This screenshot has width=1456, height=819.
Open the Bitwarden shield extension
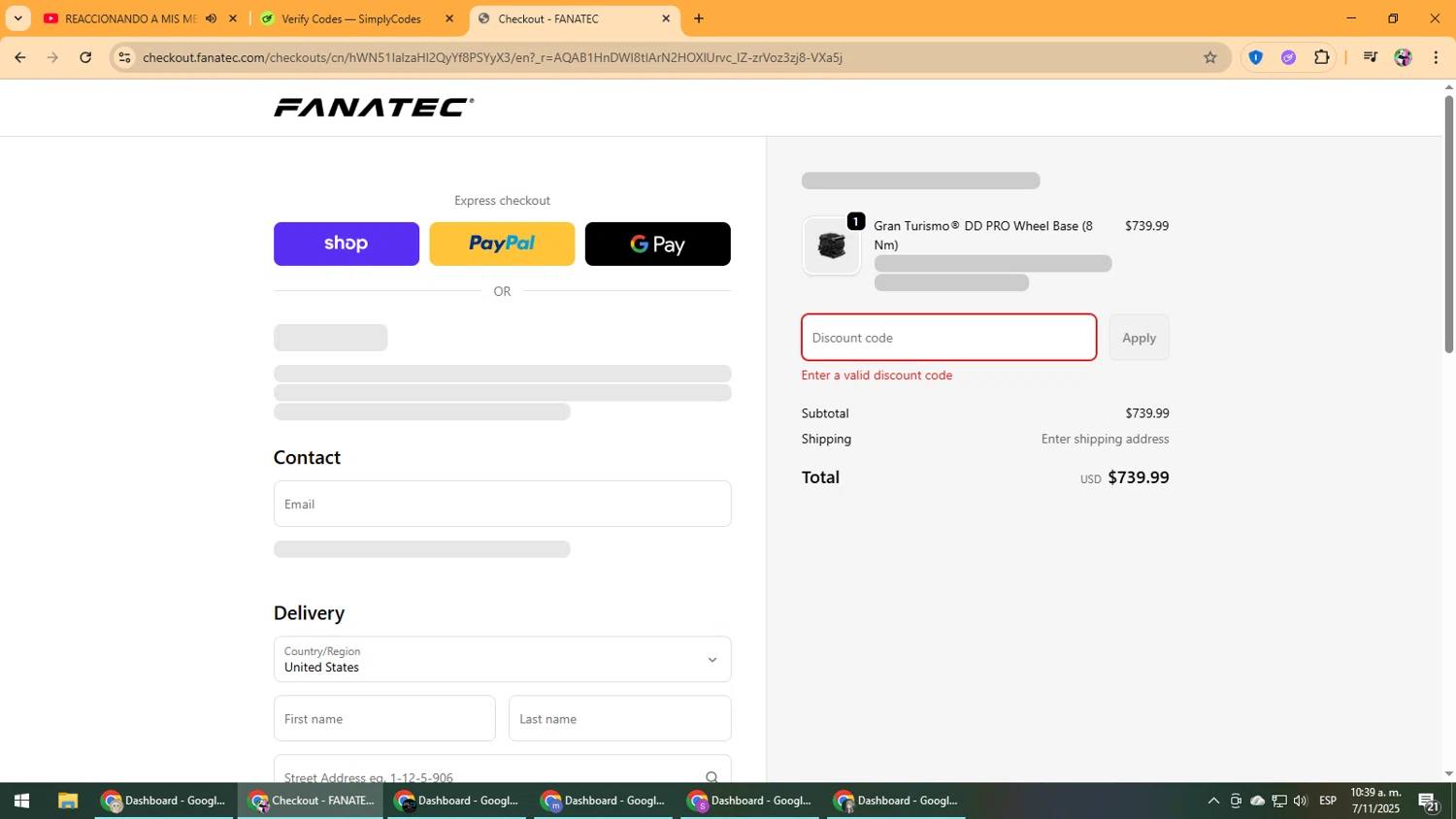[x=1255, y=57]
